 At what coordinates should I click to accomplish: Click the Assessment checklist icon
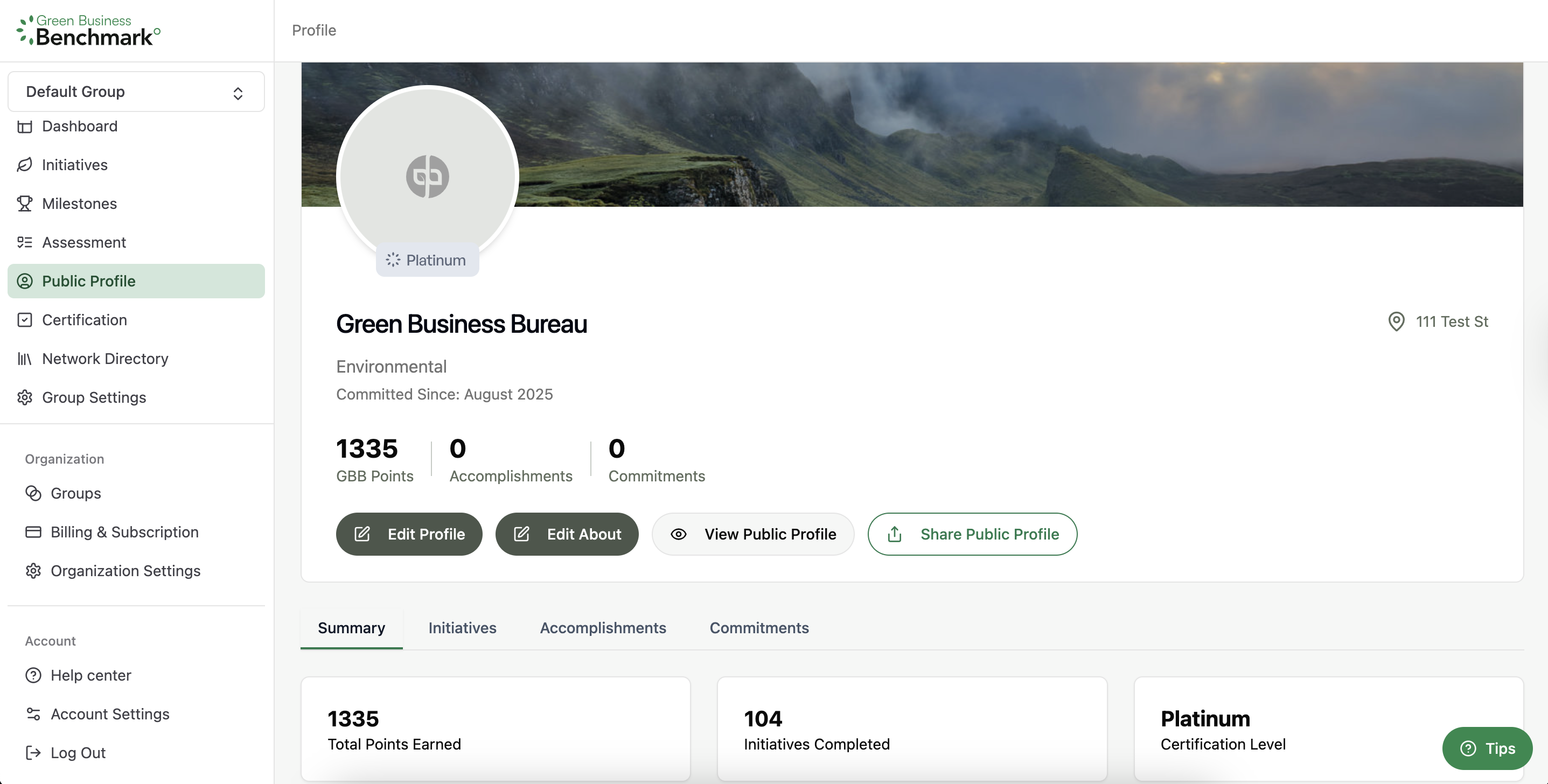click(x=25, y=242)
